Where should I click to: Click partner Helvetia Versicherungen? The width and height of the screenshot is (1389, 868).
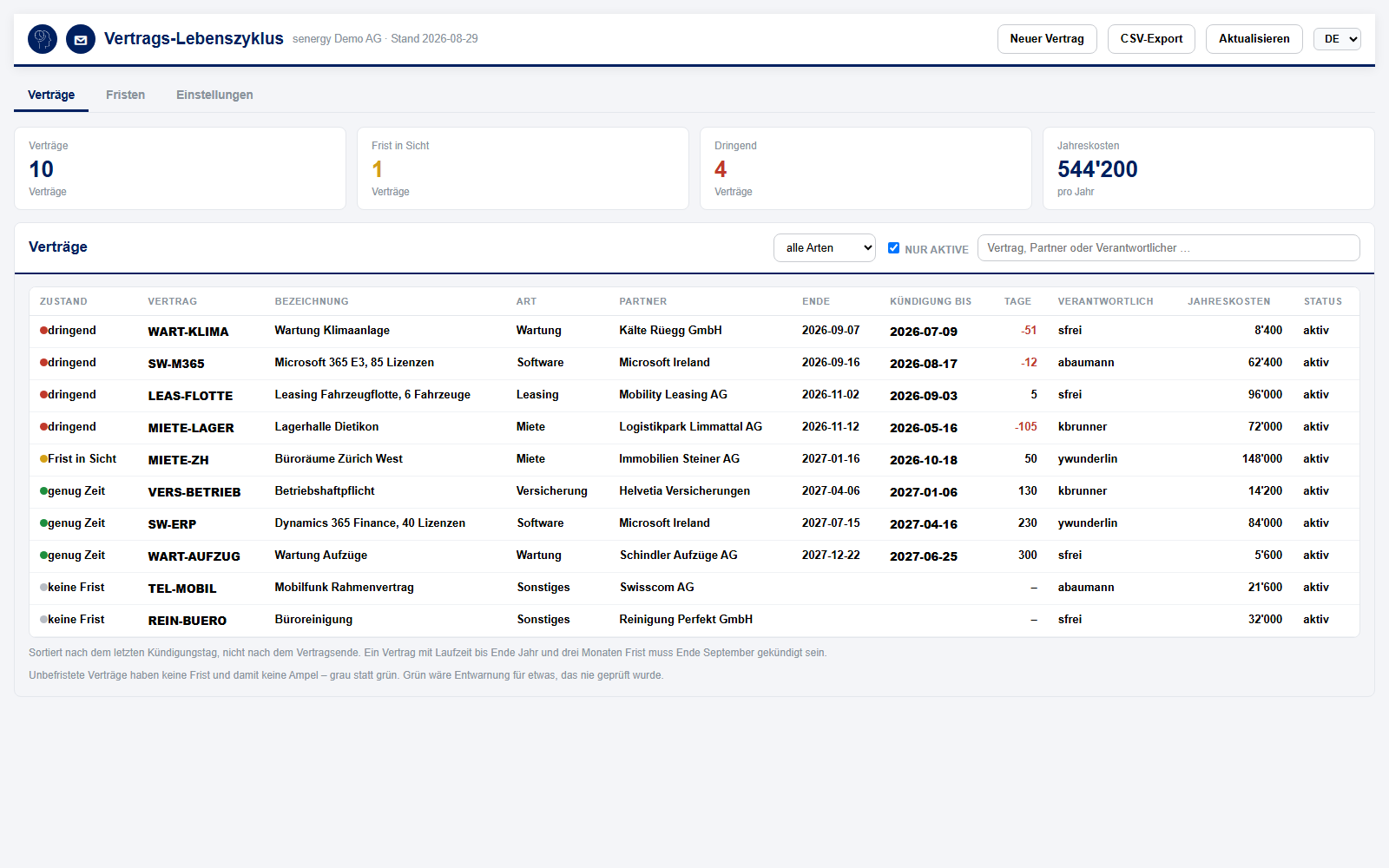(x=684, y=490)
